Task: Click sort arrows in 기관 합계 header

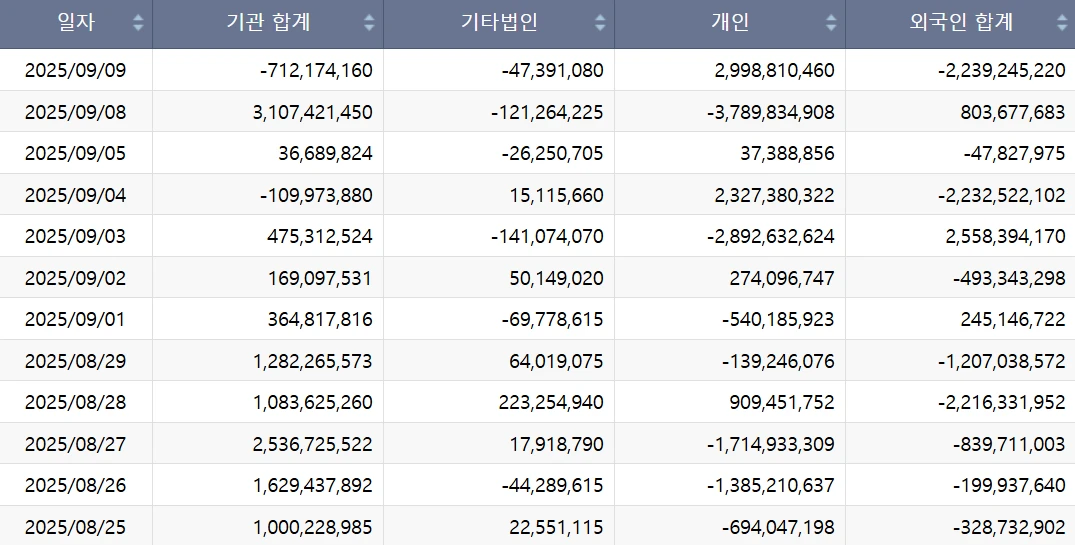Action: coord(369,23)
